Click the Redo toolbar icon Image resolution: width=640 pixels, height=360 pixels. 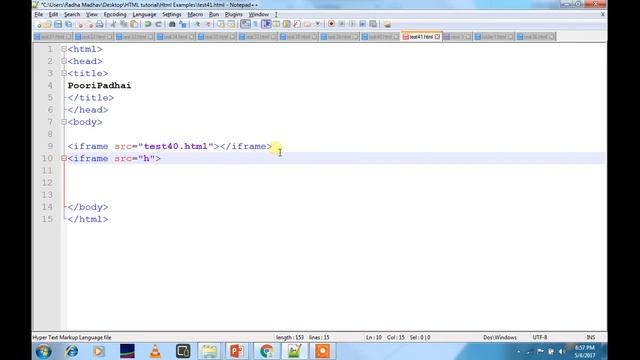point(158,24)
